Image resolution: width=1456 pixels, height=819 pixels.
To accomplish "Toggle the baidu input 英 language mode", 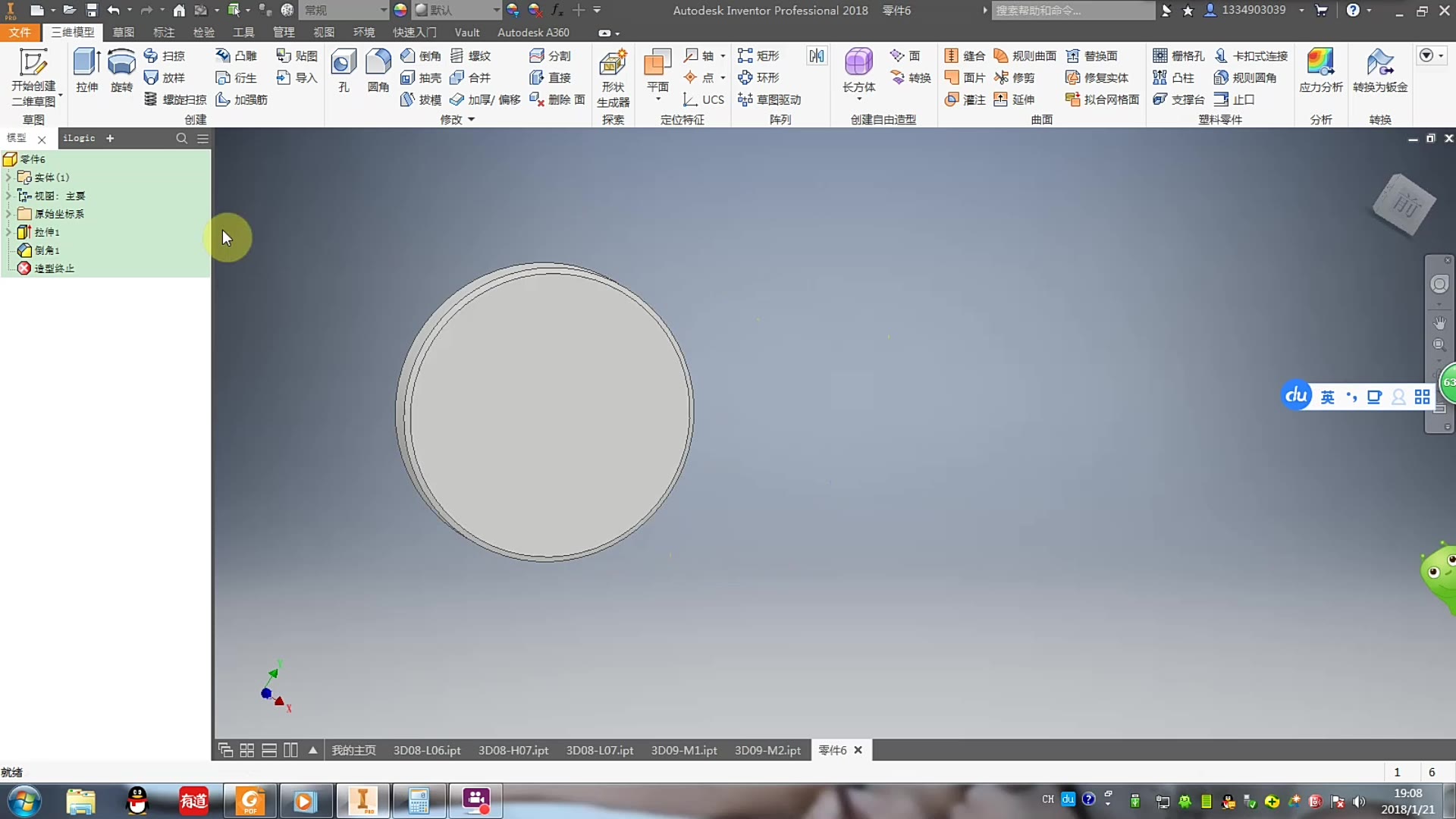I will [1327, 397].
